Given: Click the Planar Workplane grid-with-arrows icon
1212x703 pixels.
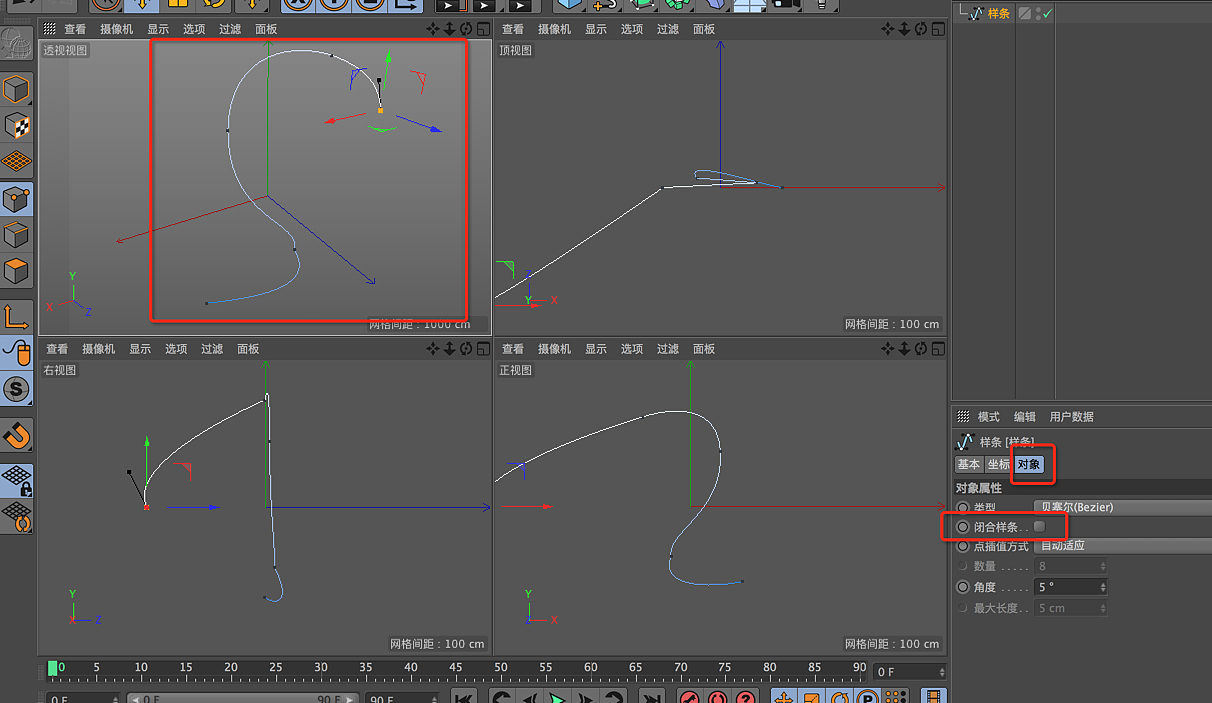Looking at the screenshot, I should pyautogui.click(x=17, y=515).
